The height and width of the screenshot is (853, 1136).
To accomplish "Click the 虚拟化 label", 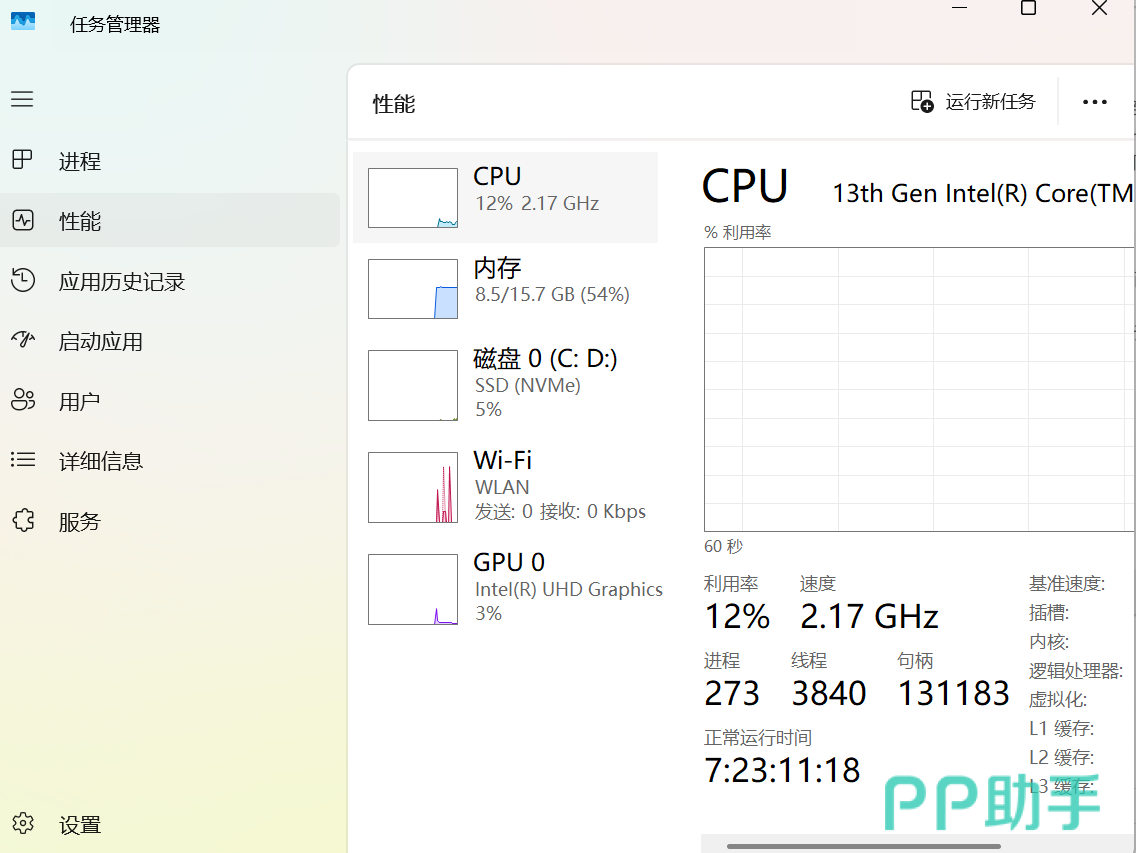I will tap(1058, 699).
